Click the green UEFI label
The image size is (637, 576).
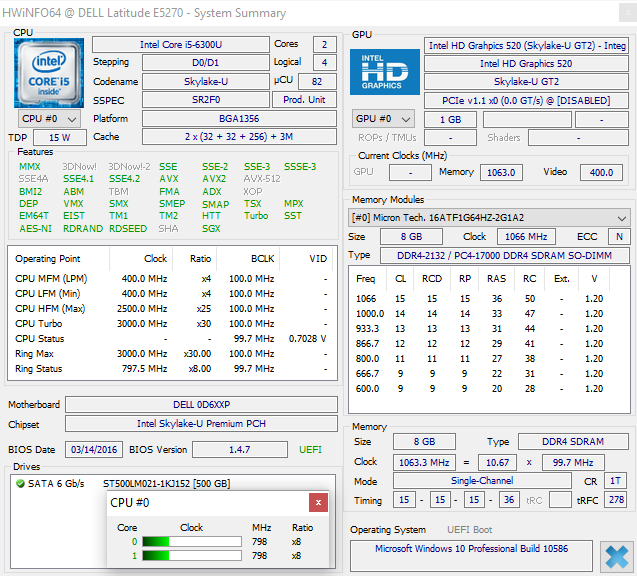point(310,450)
